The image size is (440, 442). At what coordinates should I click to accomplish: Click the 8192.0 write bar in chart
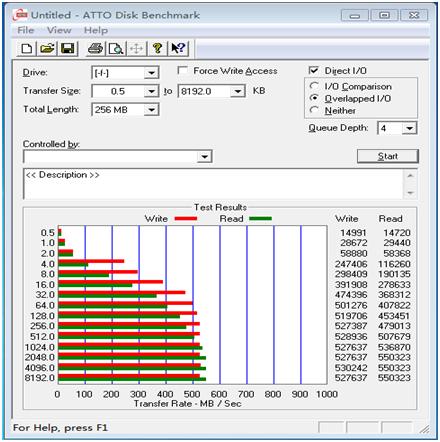tap(129, 376)
